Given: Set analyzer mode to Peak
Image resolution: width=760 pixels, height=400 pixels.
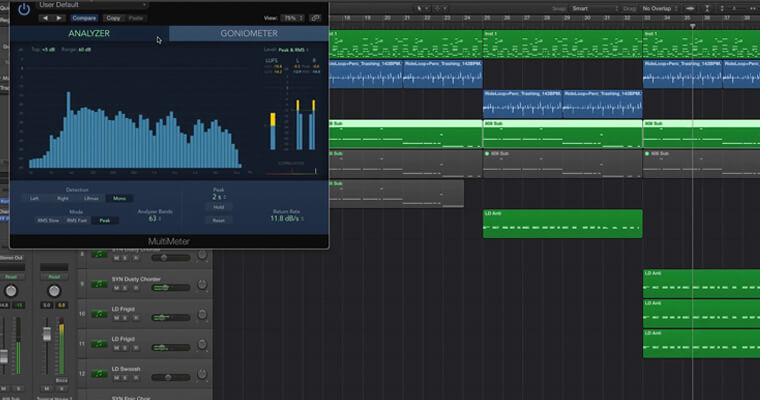Looking at the screenshot, I should click(104, 220).
